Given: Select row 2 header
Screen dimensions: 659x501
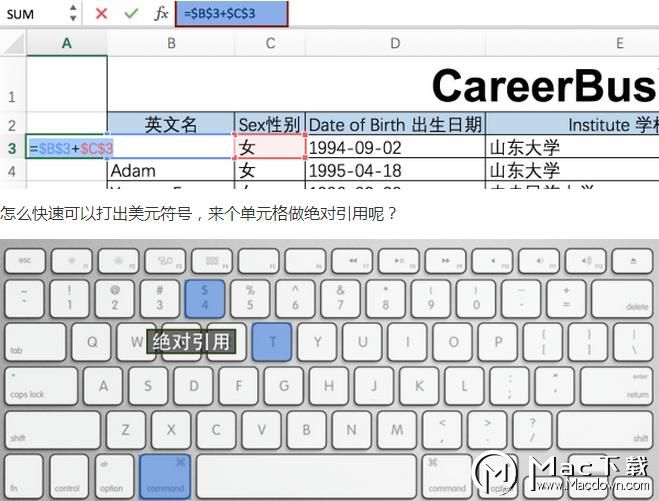Looking at the screenshot, I should 12,125.
